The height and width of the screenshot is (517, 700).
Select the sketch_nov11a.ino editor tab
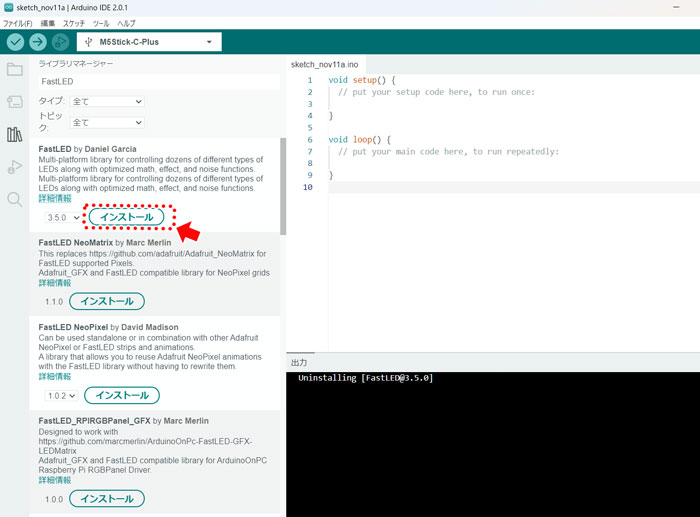pos(325,65)
